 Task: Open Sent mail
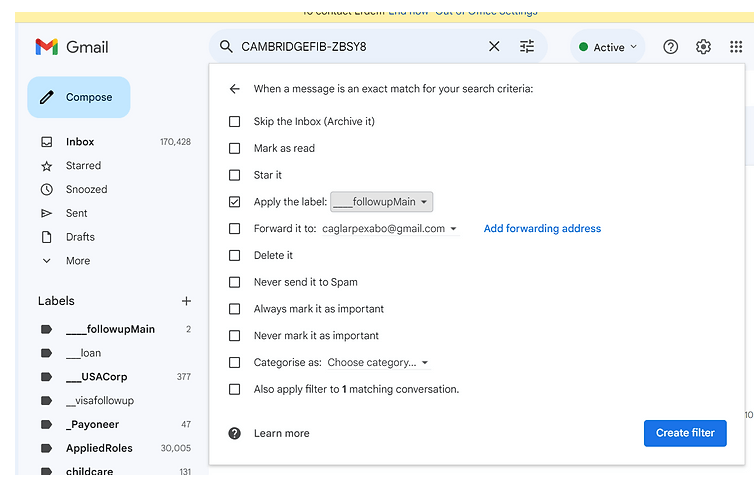(x=76, y=213)
